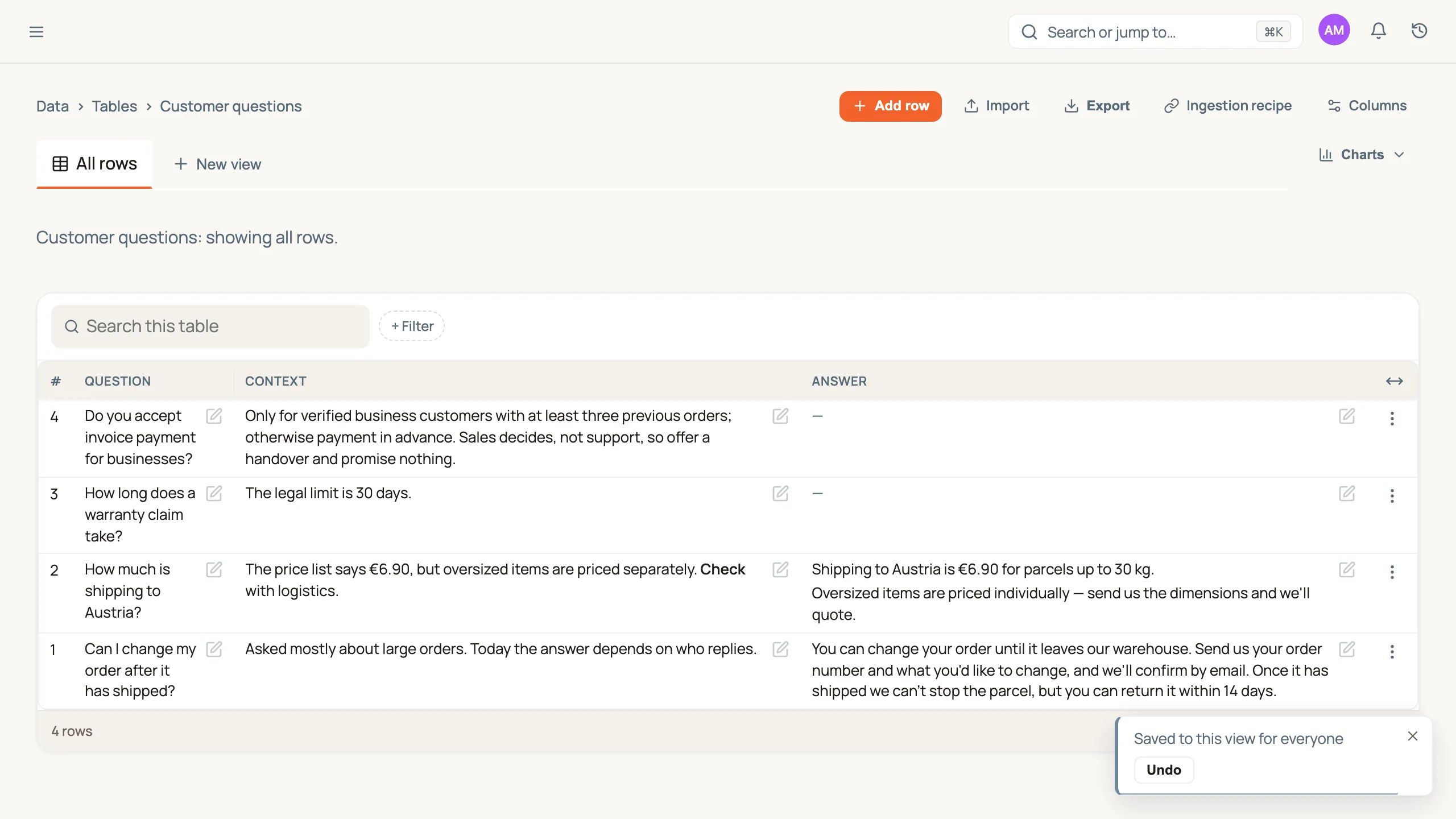Open the Columns settings
1456x819 pixels.
pos(1366,106)
